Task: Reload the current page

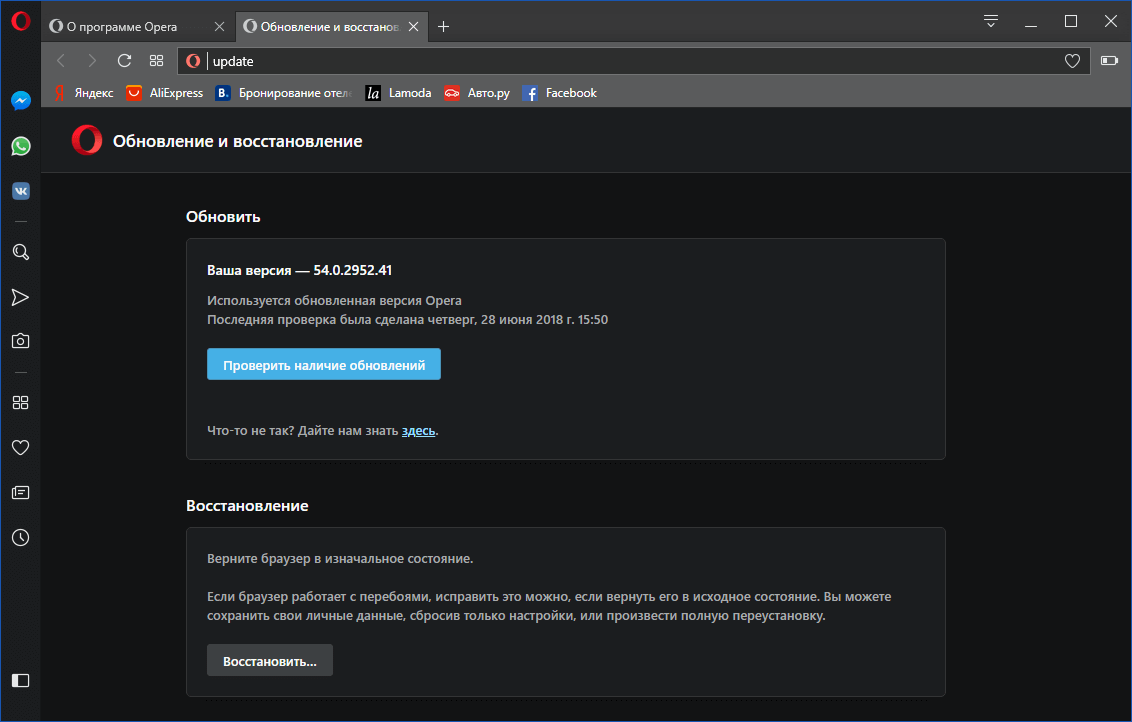Action: point(124,61)
